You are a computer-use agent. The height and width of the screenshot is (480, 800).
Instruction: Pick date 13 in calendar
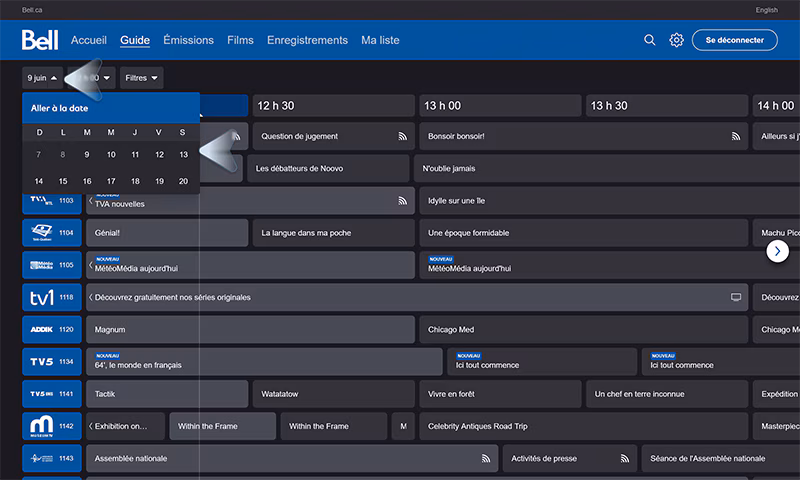(x=184, y=155)
